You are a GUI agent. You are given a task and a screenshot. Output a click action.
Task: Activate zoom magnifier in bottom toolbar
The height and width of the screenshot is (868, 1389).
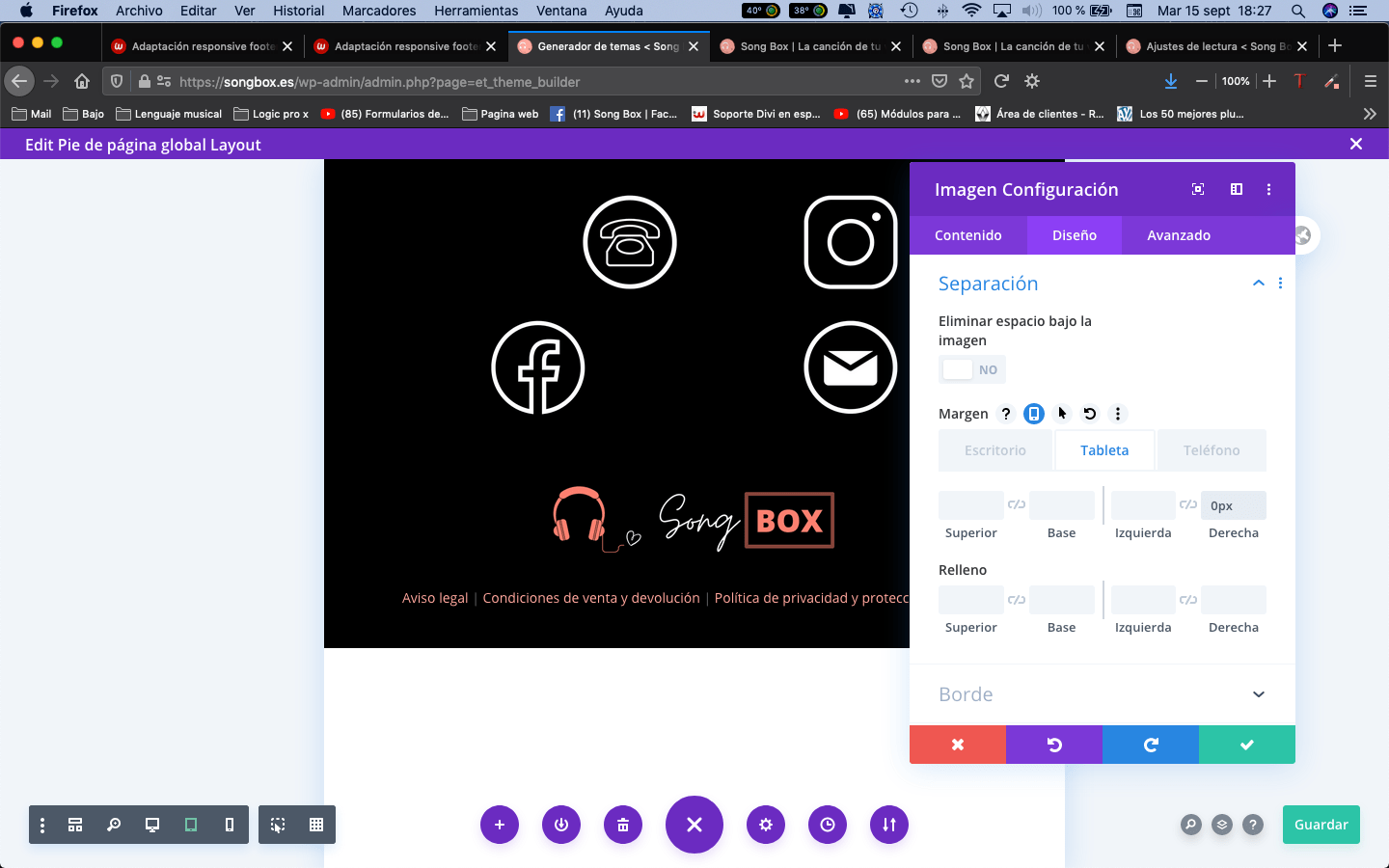[x=114, y=825]
